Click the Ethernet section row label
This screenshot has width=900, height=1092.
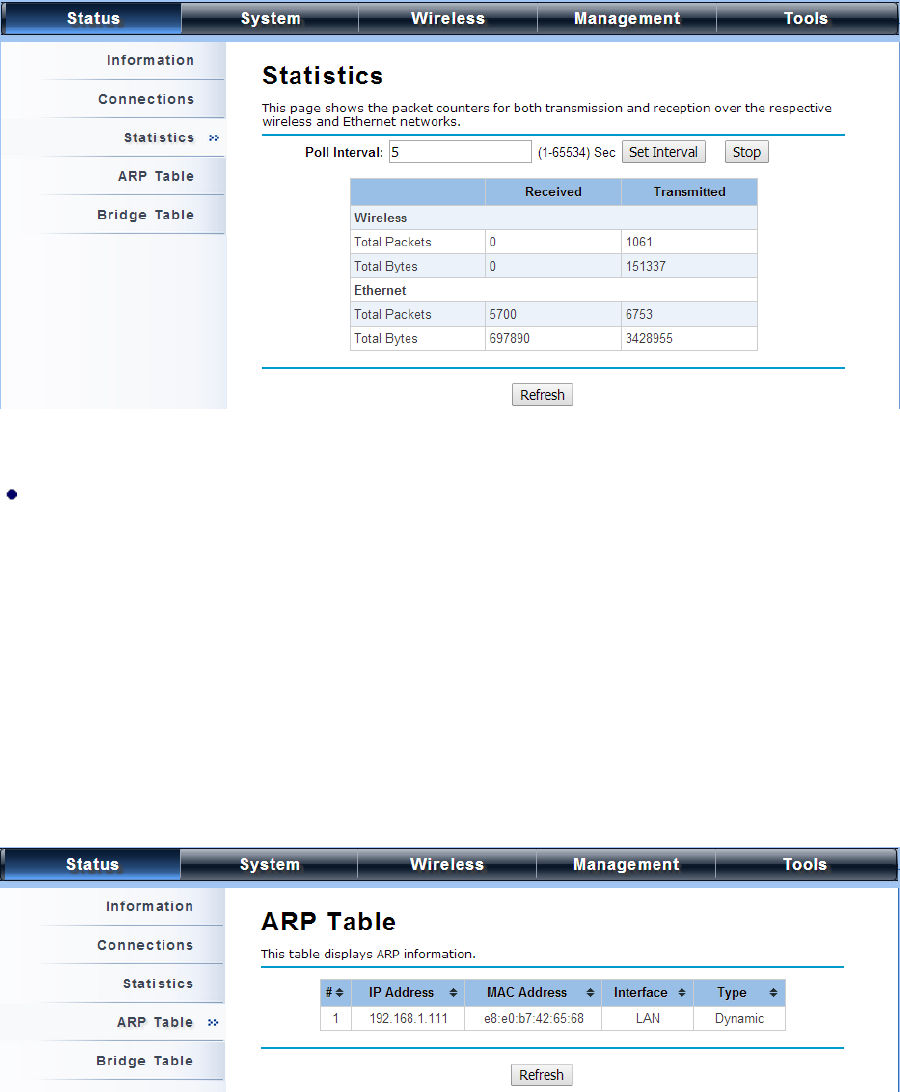(380, 290)
